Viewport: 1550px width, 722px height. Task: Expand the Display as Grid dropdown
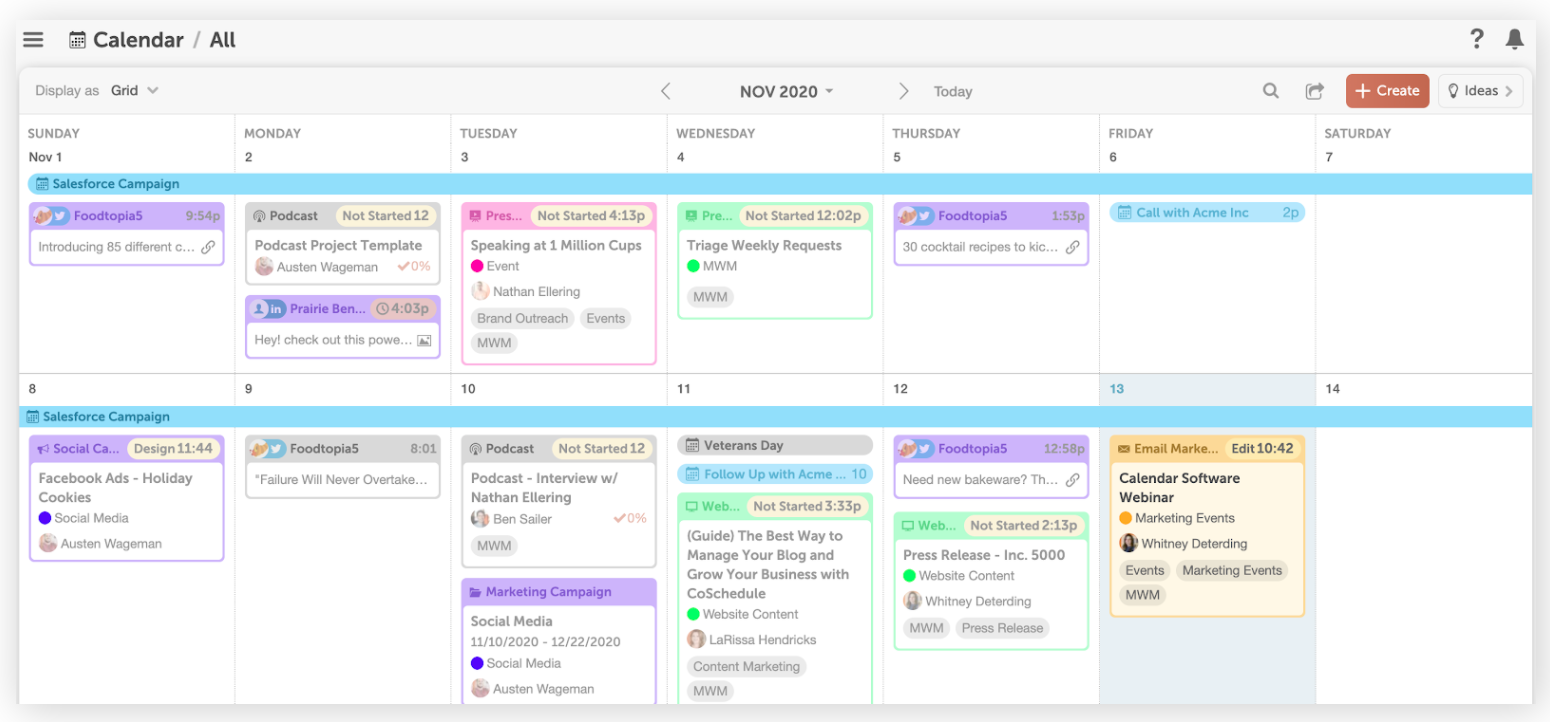(135, 90)
